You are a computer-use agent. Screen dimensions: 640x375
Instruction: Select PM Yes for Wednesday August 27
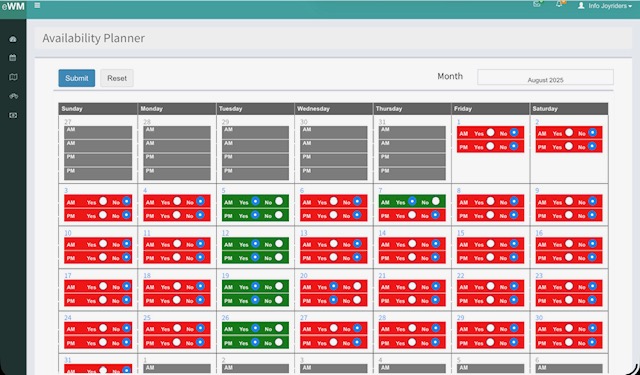(x=334, y=342)
